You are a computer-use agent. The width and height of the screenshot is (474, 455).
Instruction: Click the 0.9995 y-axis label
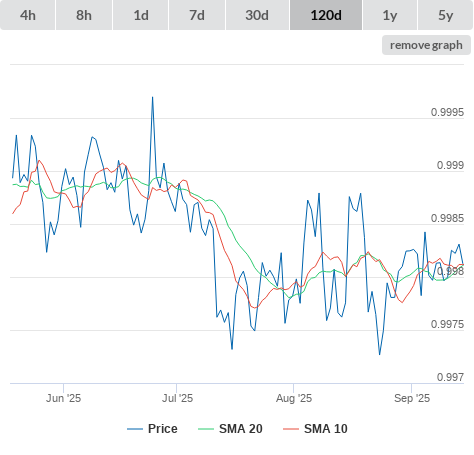click(x=447, y=112)
